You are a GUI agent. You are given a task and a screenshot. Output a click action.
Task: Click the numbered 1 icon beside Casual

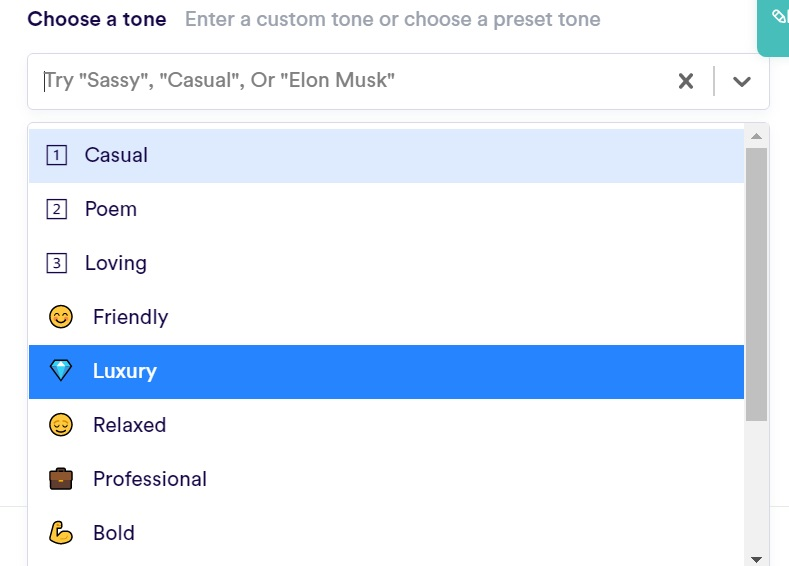[57, 155]
